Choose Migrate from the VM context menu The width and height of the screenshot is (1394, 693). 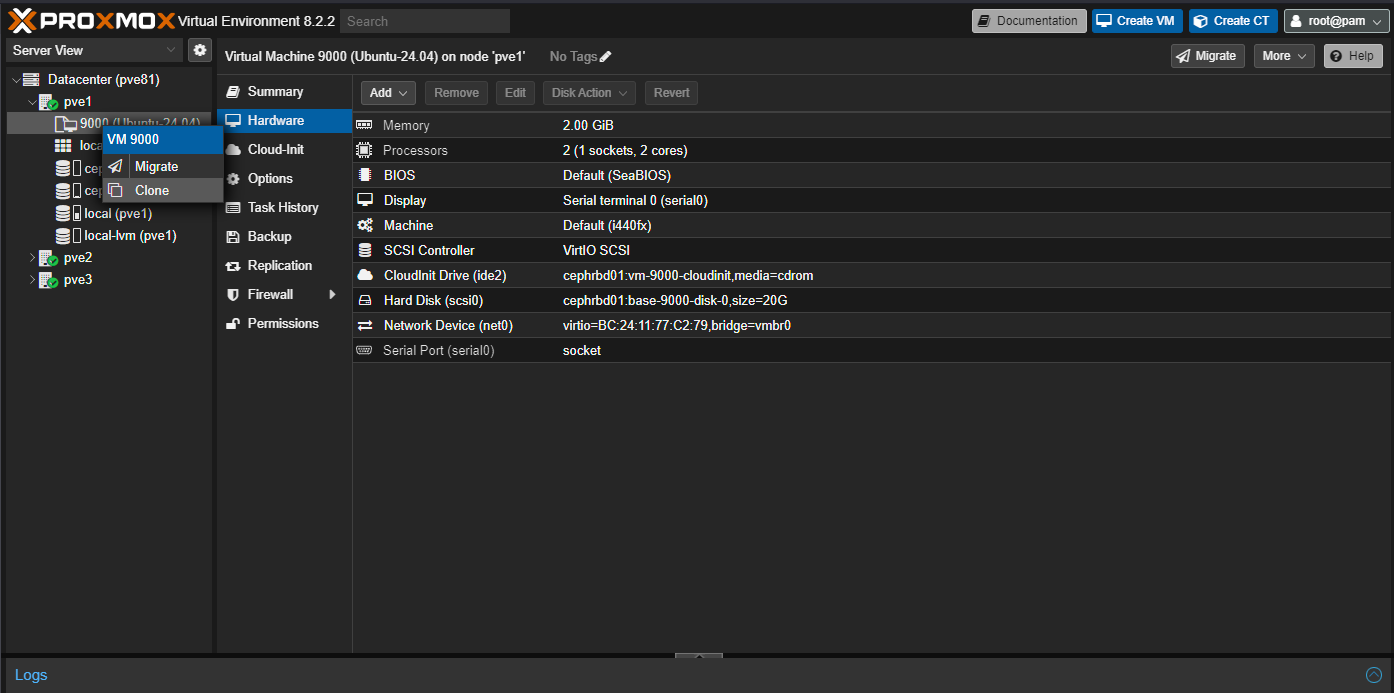click(x=163, y=167)
